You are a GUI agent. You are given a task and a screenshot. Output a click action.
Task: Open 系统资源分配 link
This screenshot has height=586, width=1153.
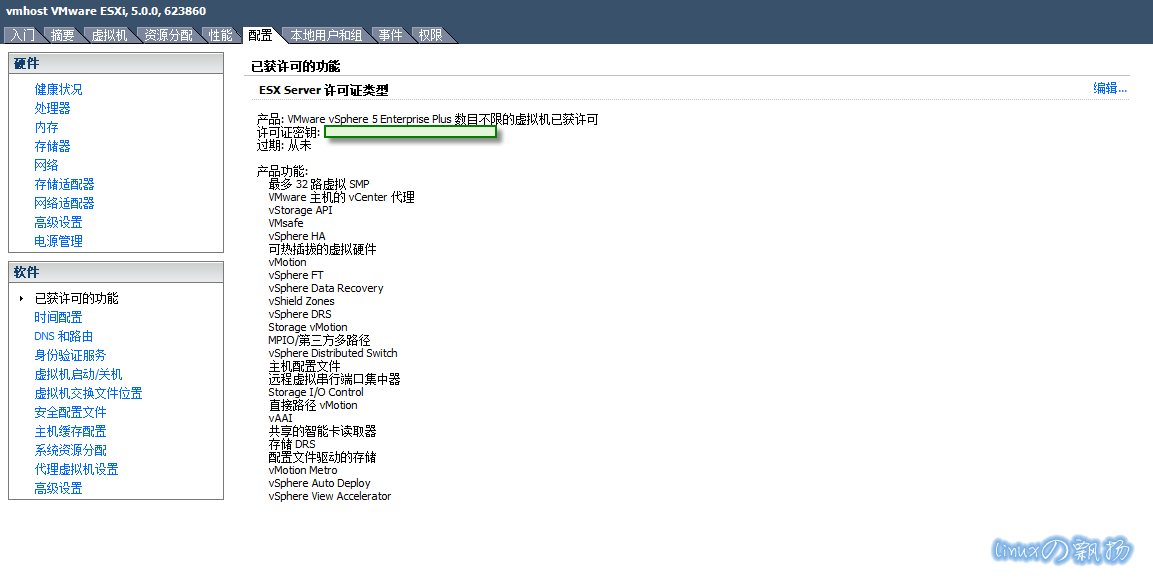pyautogui.click(x=70, y=450)
